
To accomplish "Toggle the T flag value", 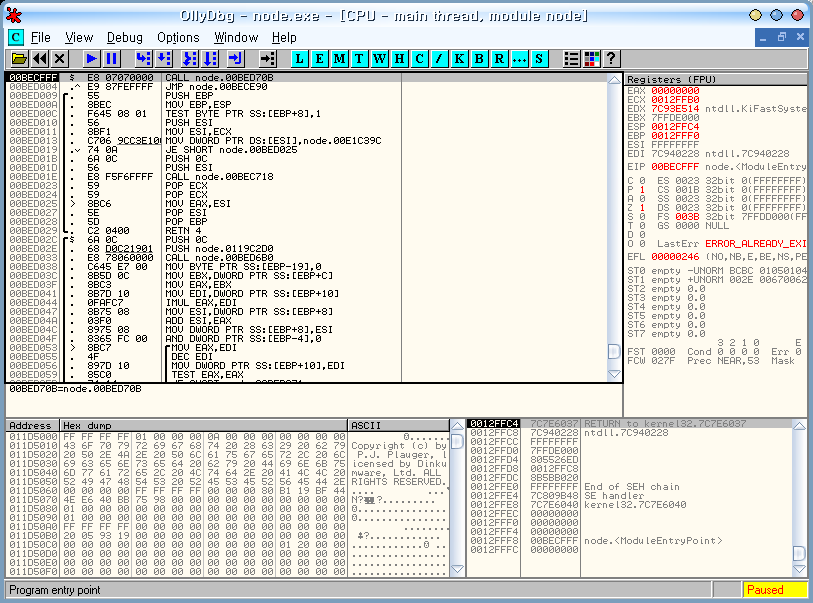I will tap(642, 226).
